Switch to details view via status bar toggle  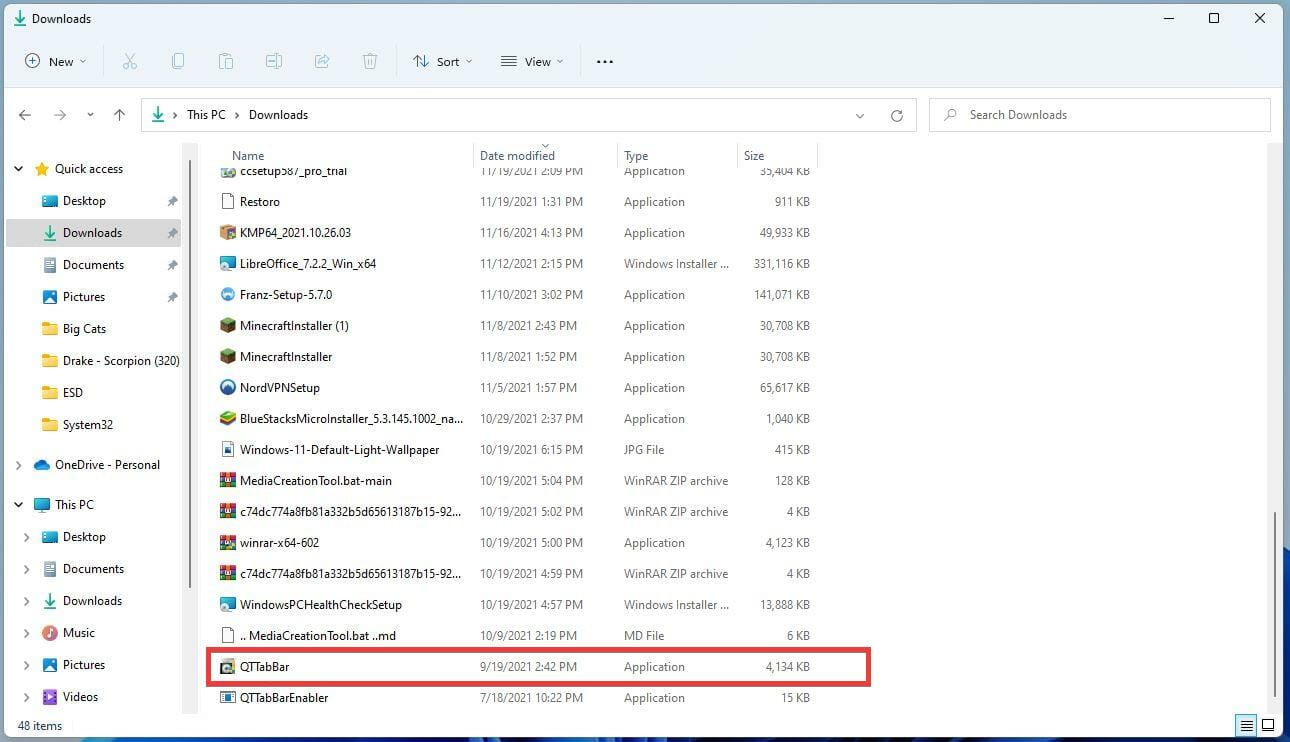1246,725
